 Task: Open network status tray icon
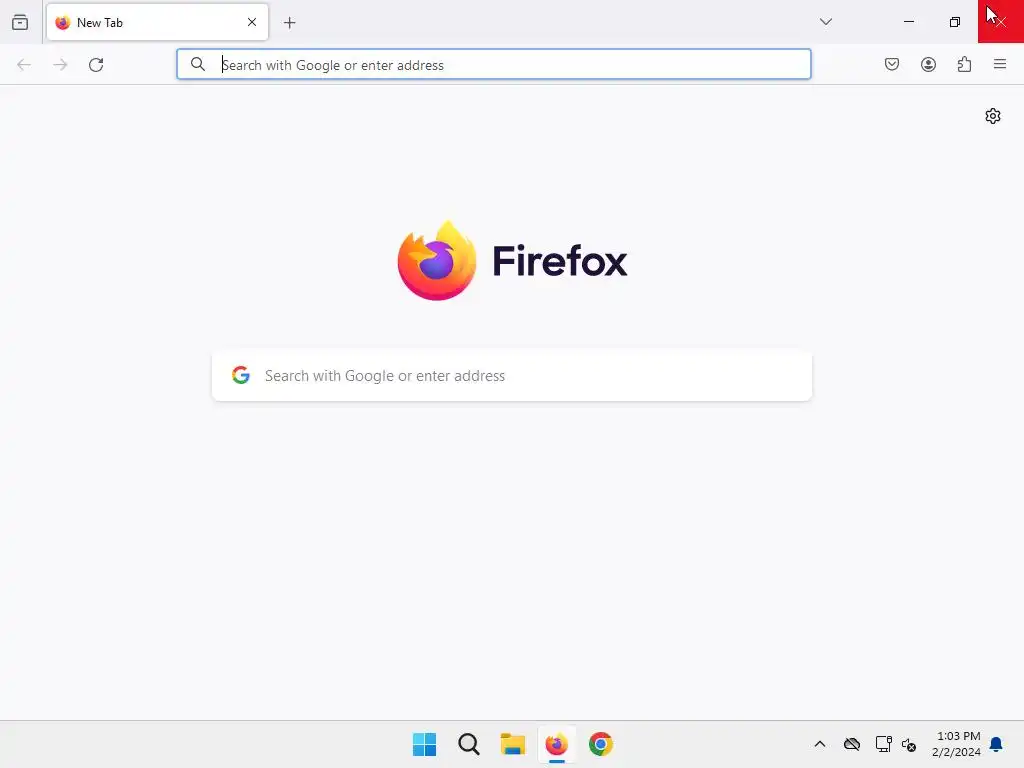884,744
